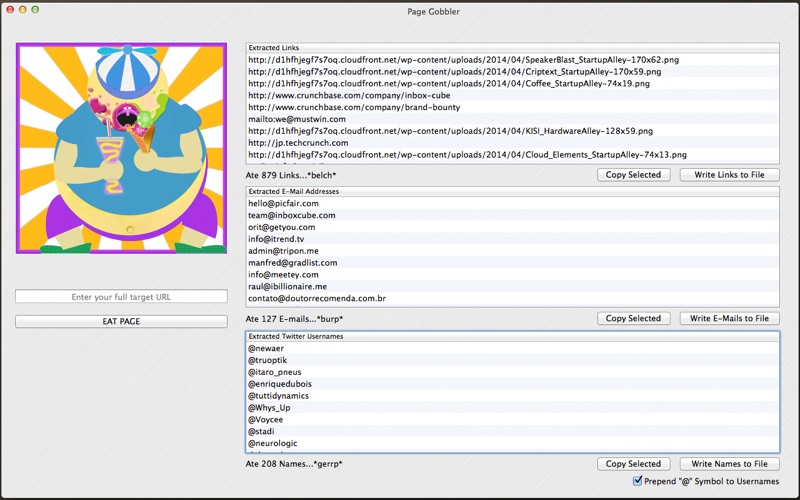Toggle Prepend "@" Symbol to Usernames checkbox

coord(637,481)
